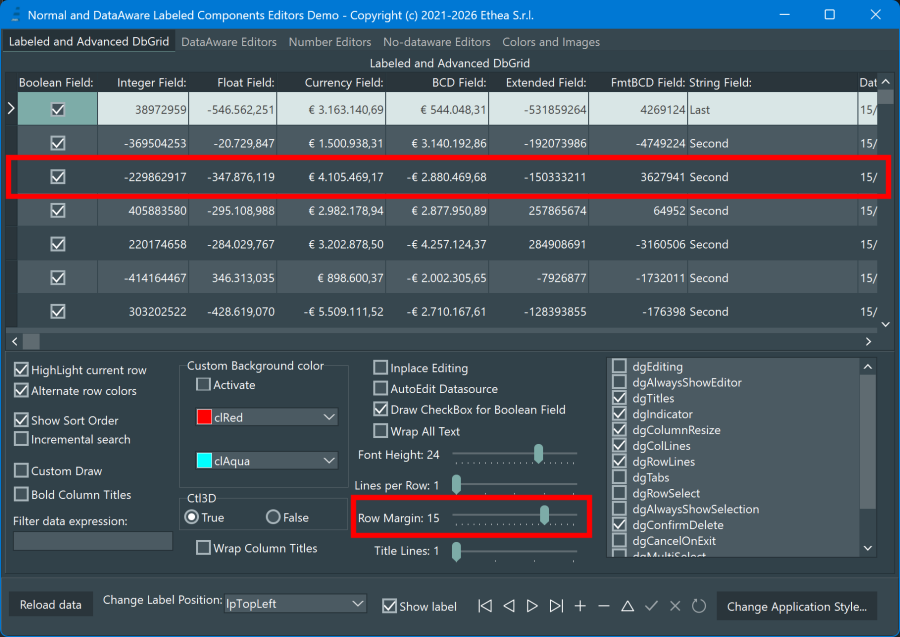Switch to Number Editors tab
Viewport: 900px width, 637px height.
coord(329,42)
